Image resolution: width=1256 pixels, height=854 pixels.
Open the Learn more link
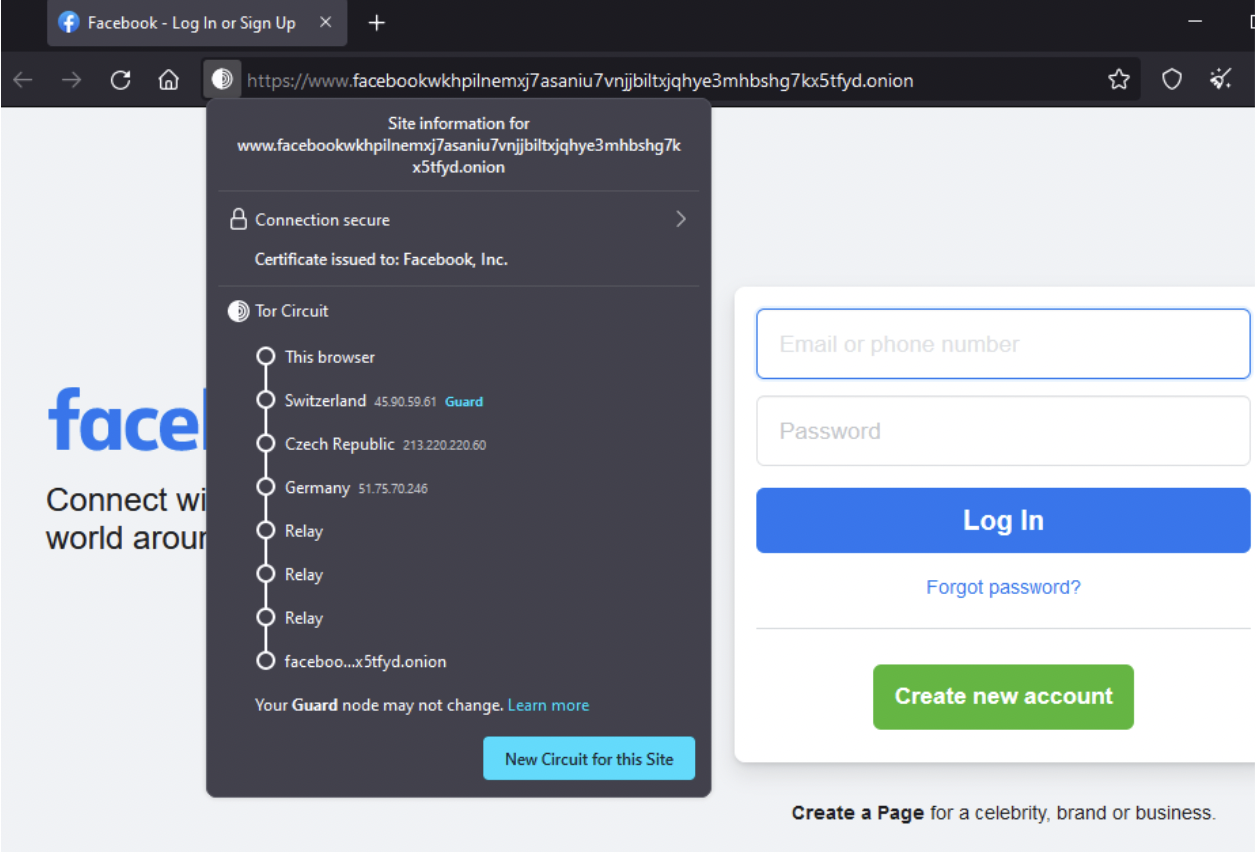pyautogui.click(x=548, y=706)
